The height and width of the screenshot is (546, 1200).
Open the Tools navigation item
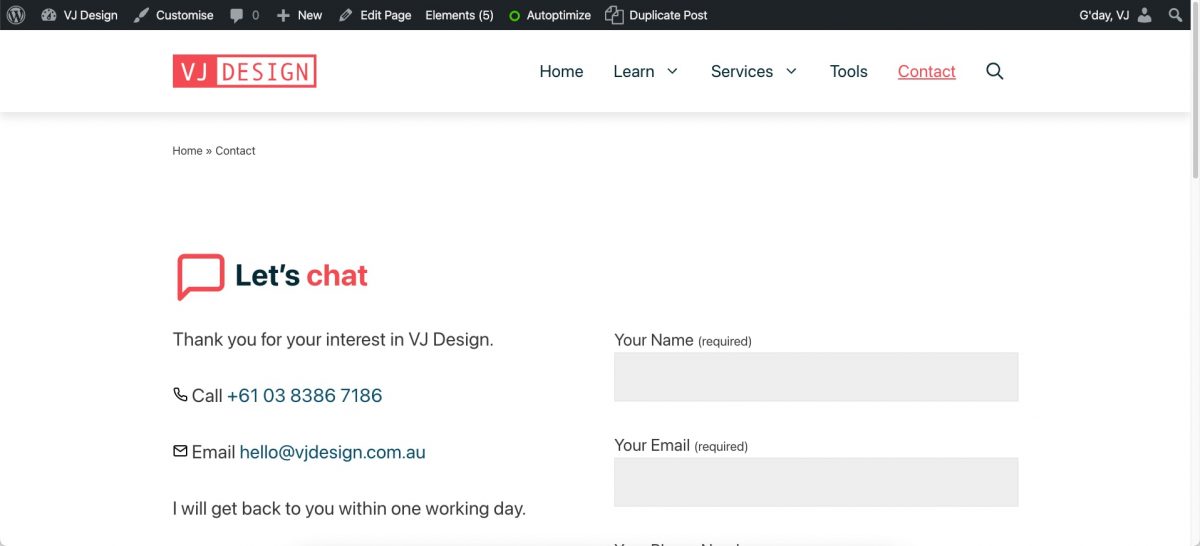848,71
